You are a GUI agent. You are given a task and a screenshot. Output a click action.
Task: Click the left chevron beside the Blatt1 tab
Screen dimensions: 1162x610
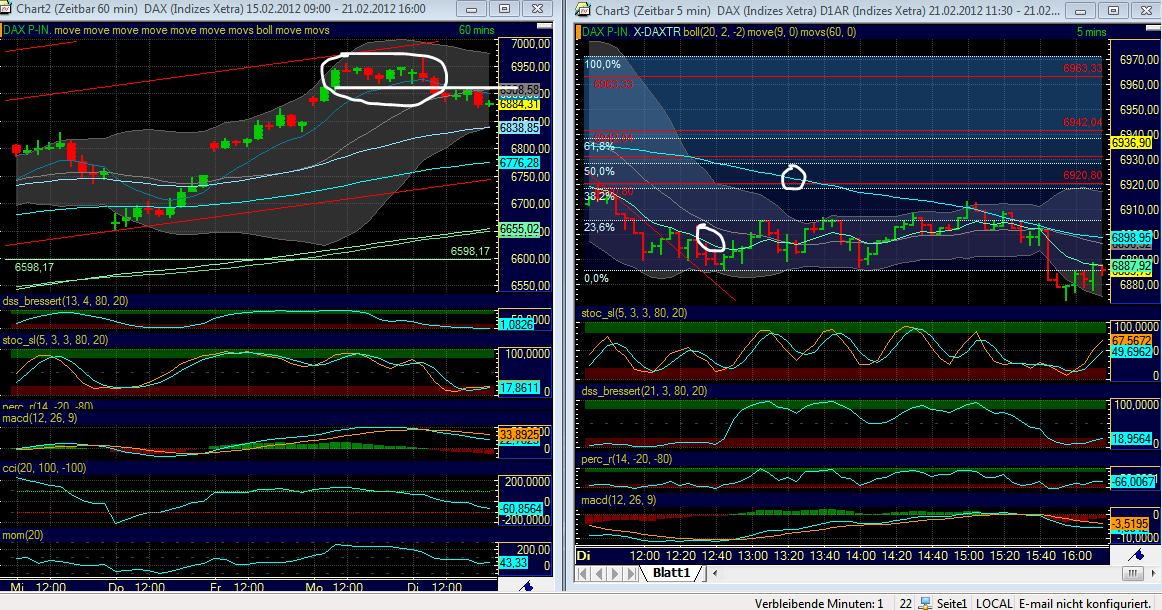716,572
